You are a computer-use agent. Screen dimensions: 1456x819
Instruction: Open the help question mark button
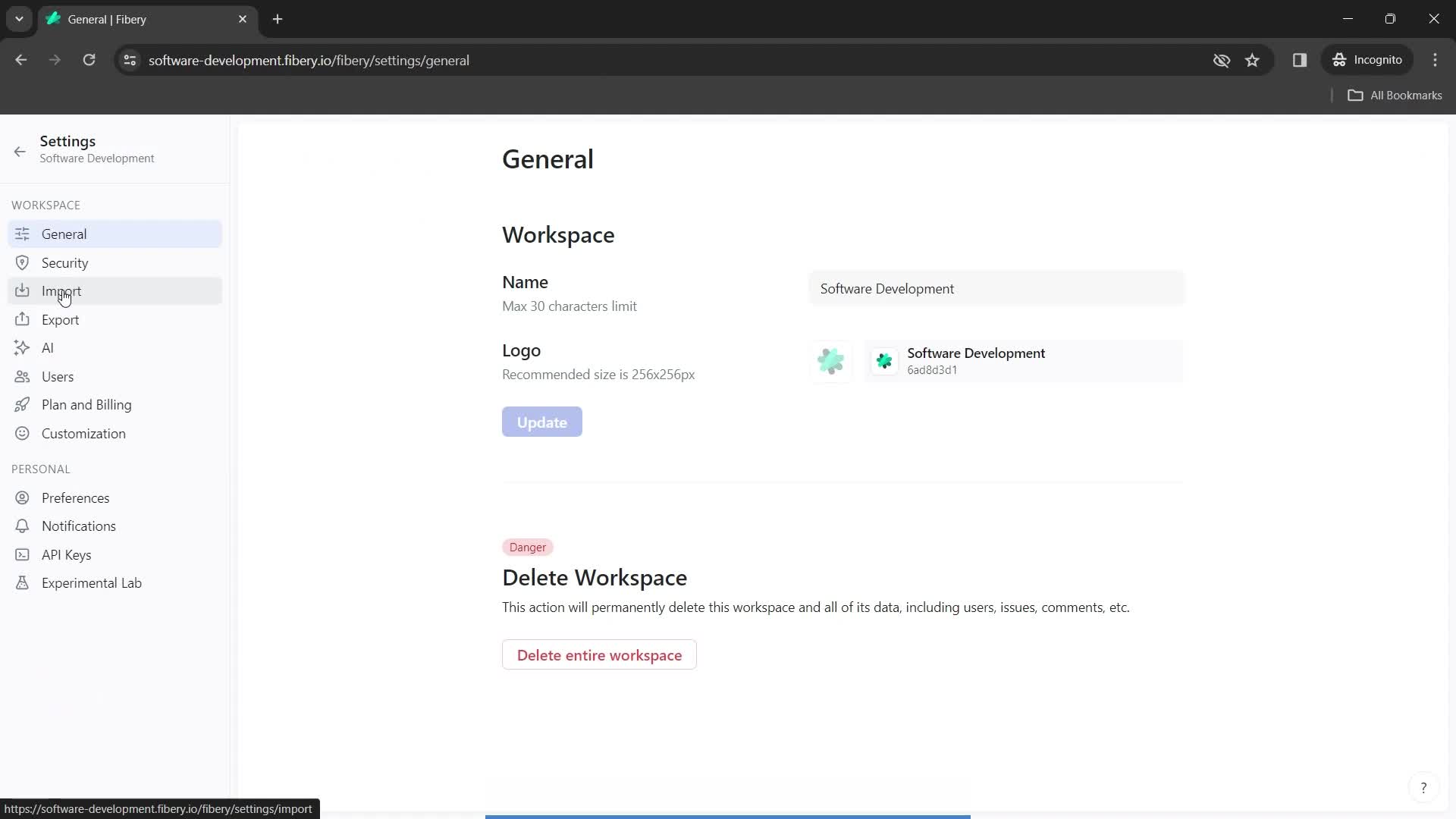(1423, 788)
